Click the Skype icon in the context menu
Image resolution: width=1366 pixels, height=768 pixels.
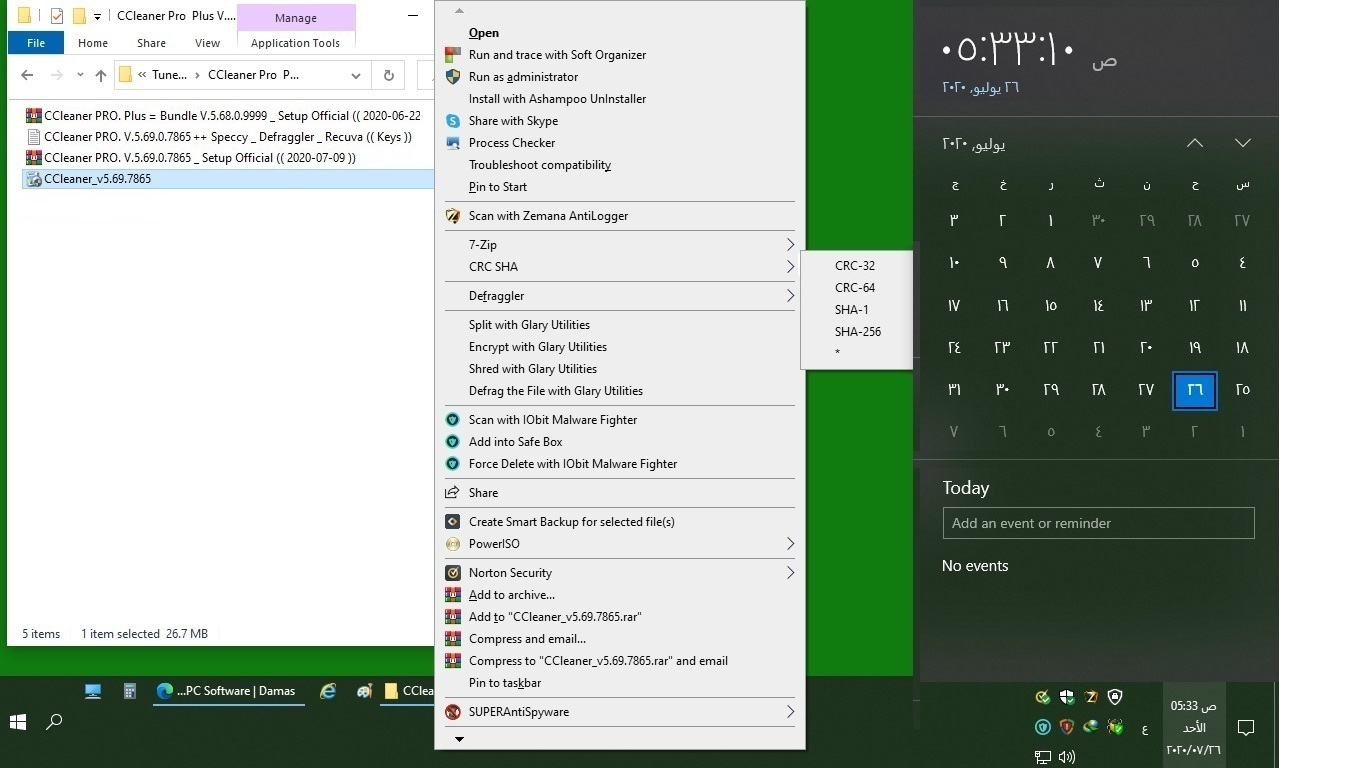453,121
